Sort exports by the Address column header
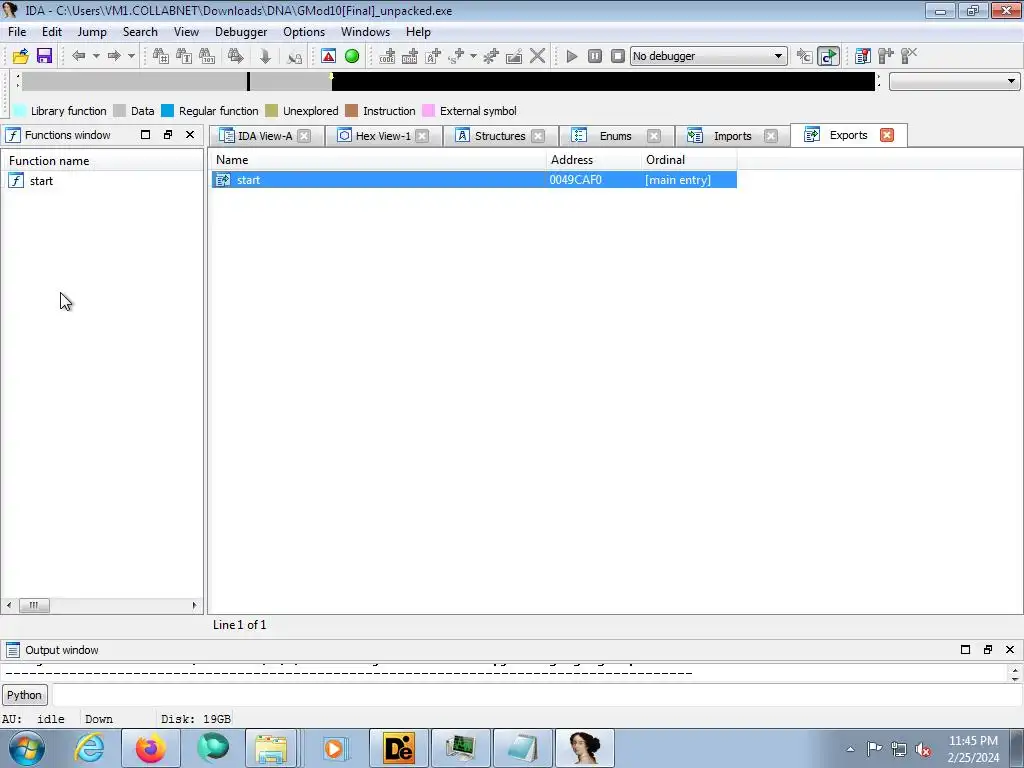Viewport: 1024px width, 768px height. [594, 160]
